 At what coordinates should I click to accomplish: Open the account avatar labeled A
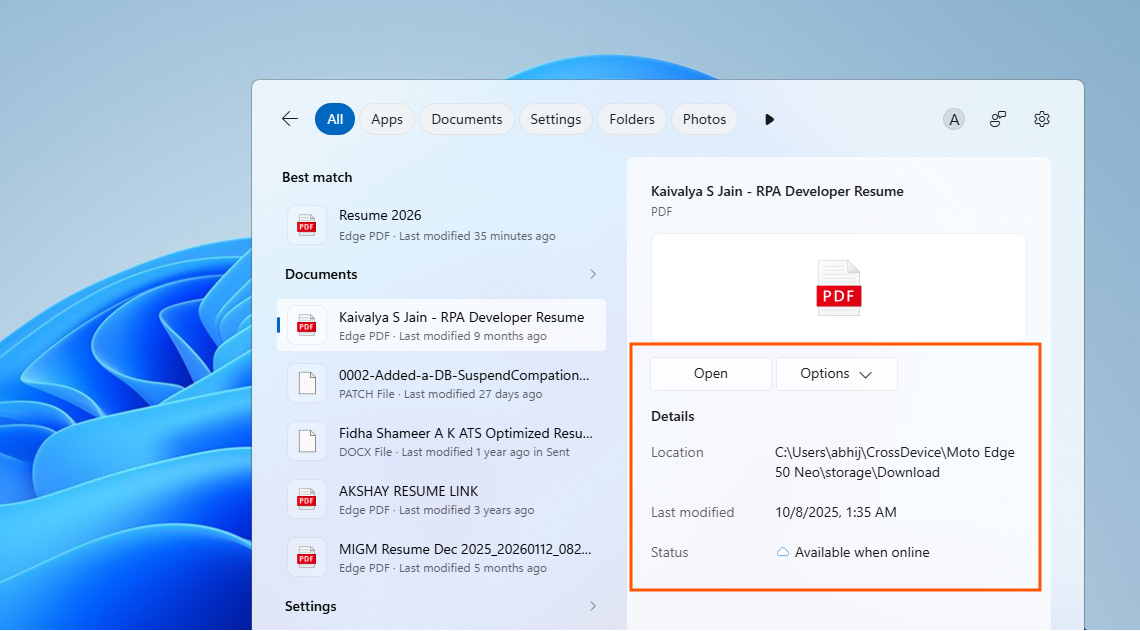tap(954, 119)
